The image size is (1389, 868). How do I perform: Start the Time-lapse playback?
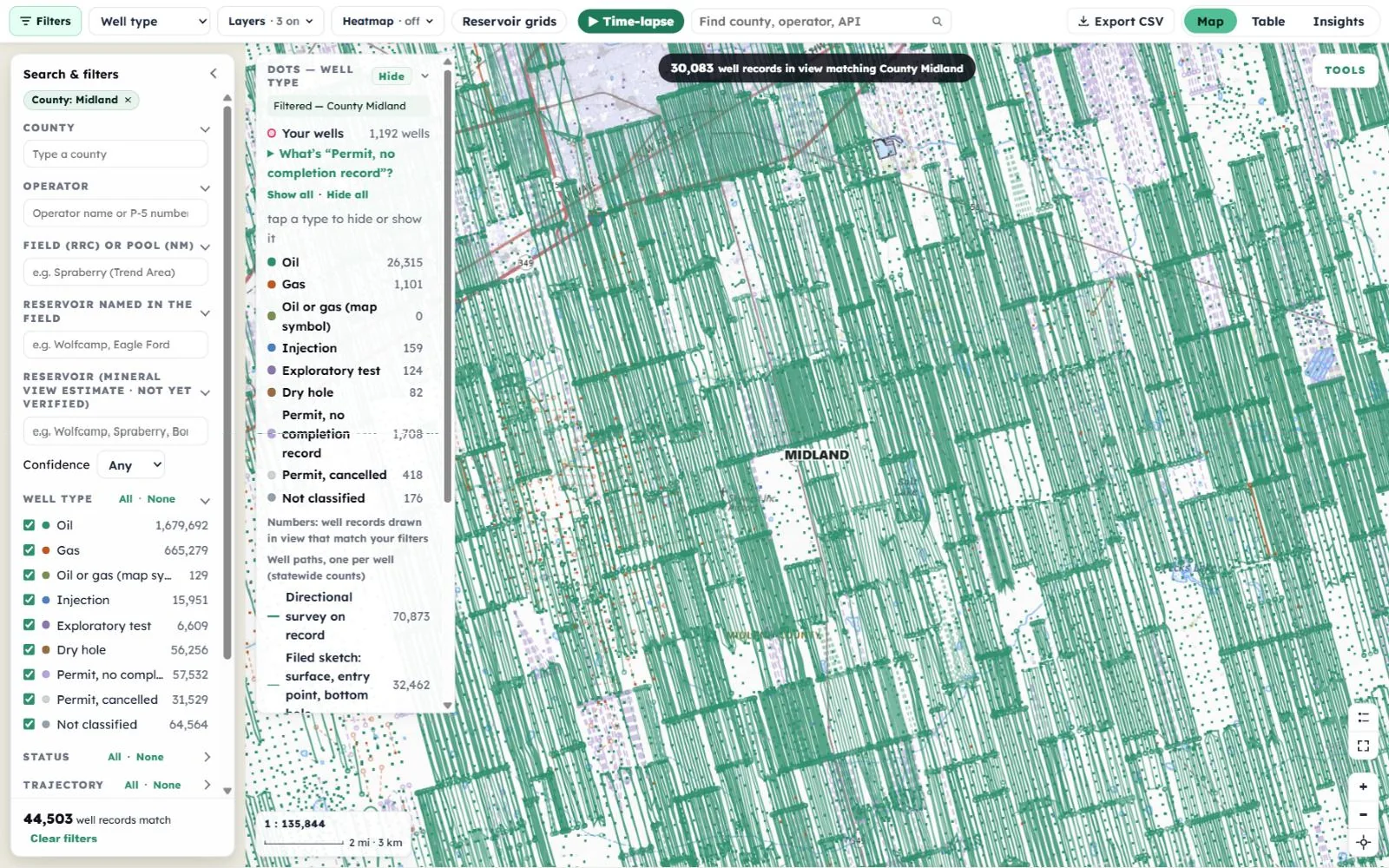click(x=631, y=21)
